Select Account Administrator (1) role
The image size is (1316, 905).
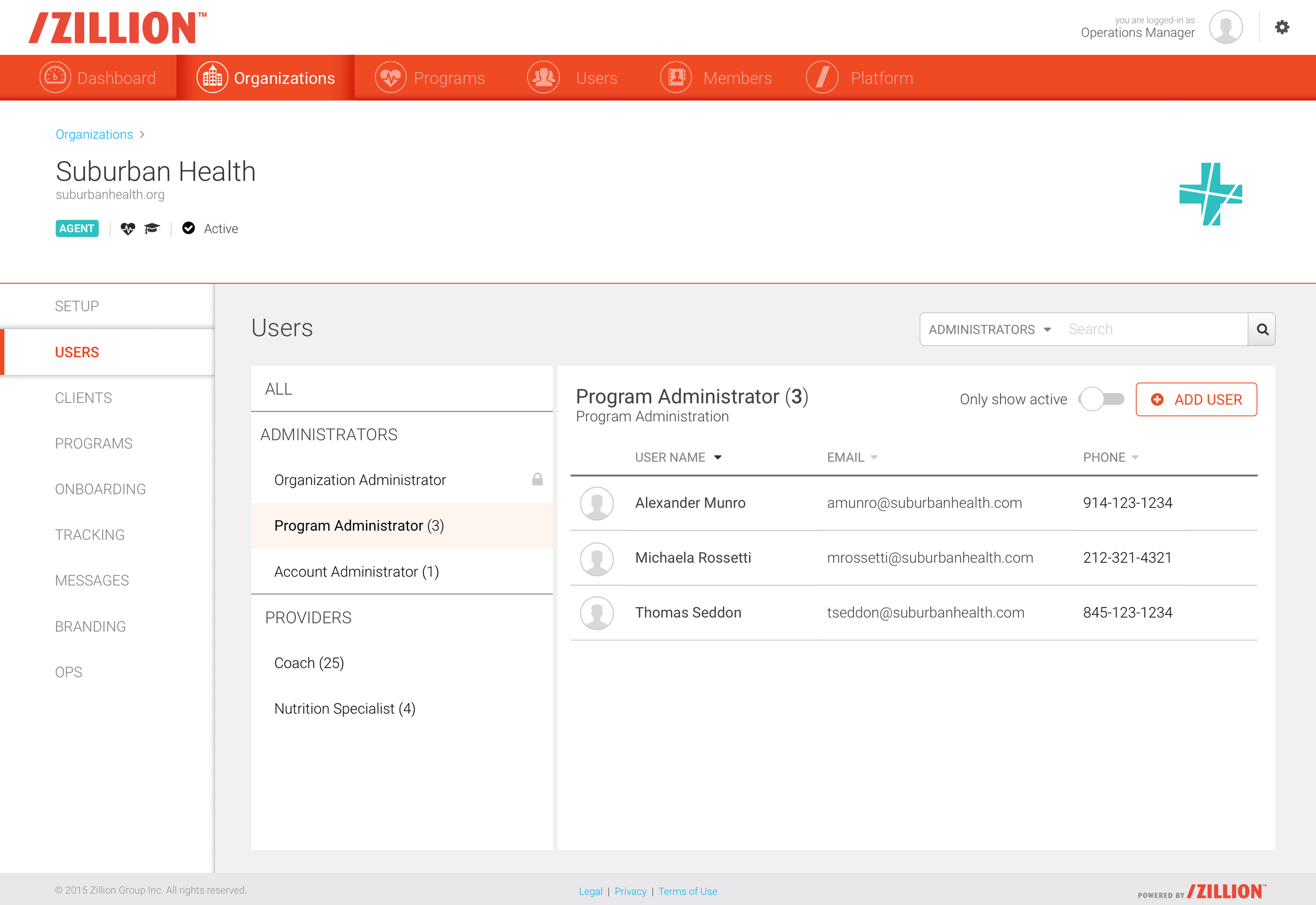pos(357,572)
